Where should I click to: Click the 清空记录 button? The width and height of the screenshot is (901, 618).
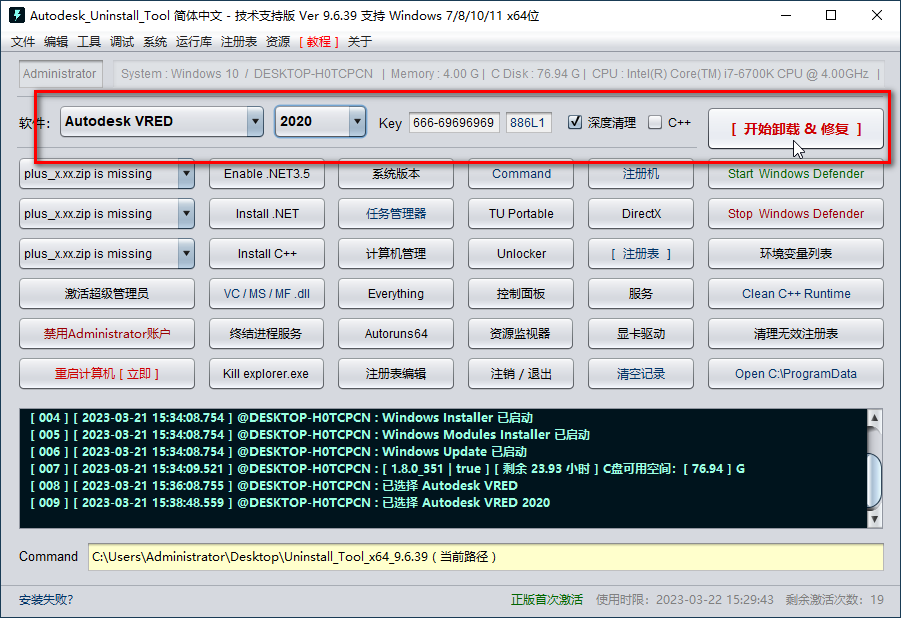point(641,374)
